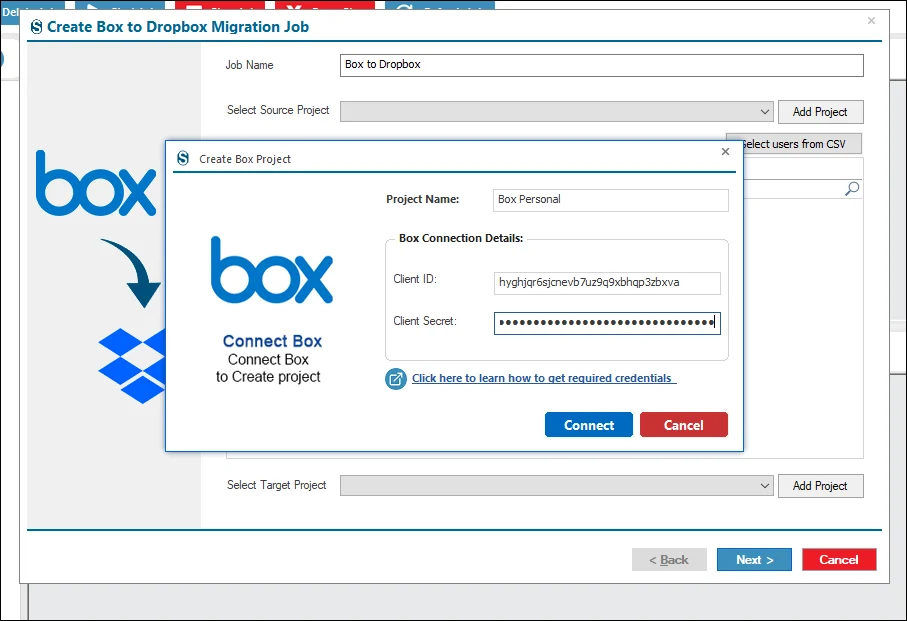Click the Box Connection Details label

point(460,238)
